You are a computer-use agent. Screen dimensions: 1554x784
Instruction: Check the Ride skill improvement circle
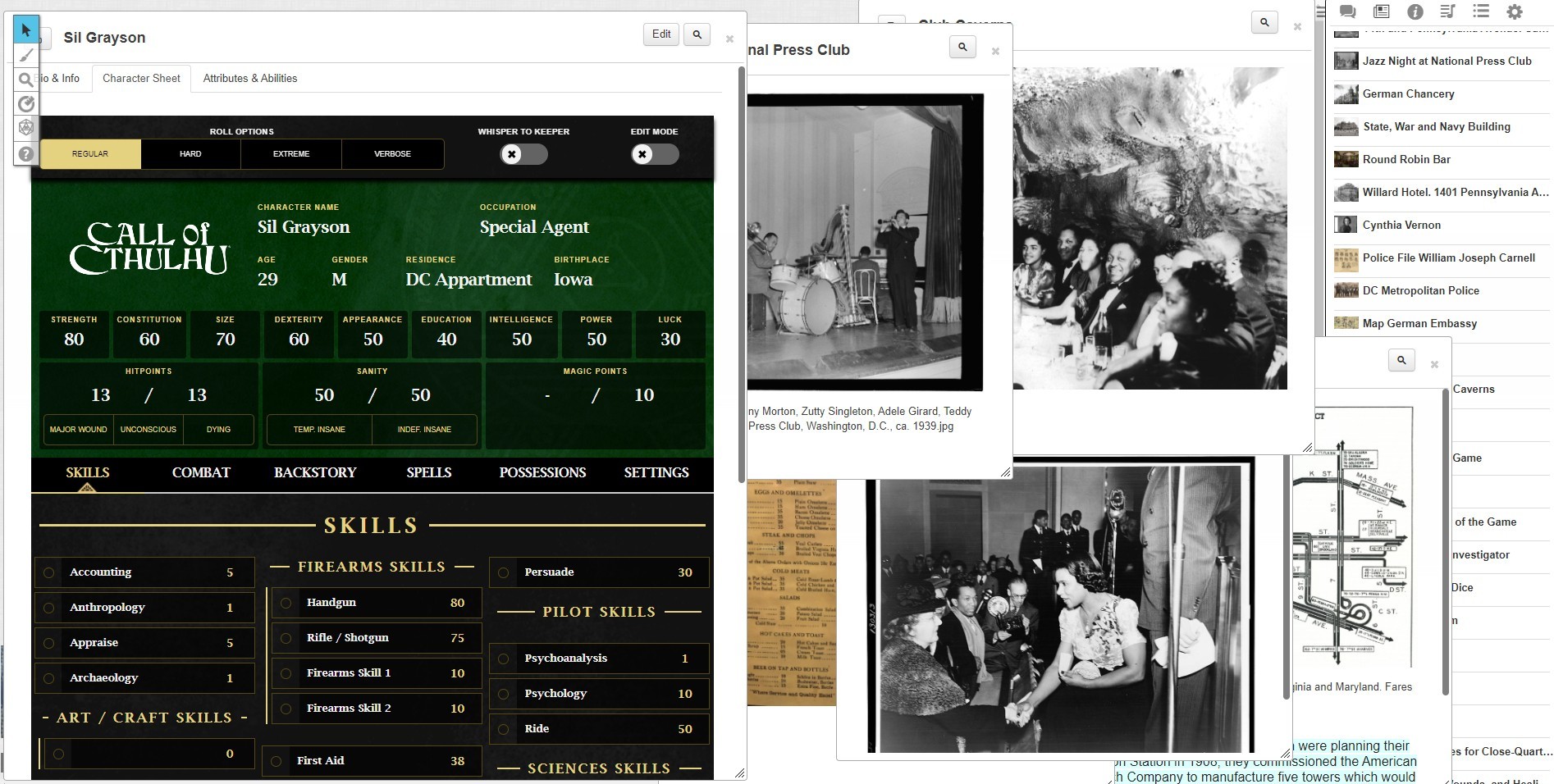(x=504, y=729)
